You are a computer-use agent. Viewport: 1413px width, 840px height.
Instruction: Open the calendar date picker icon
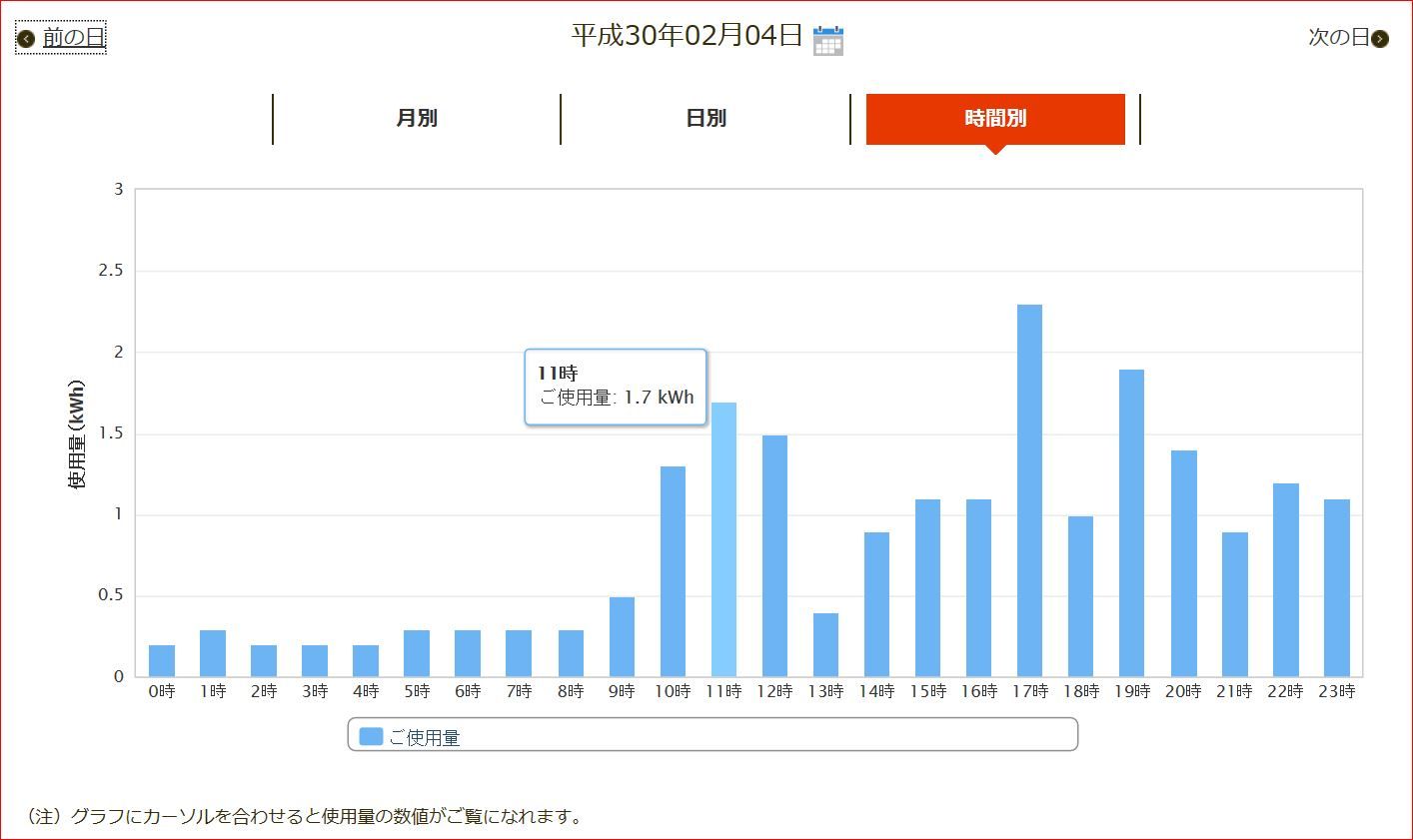point(827,40)
